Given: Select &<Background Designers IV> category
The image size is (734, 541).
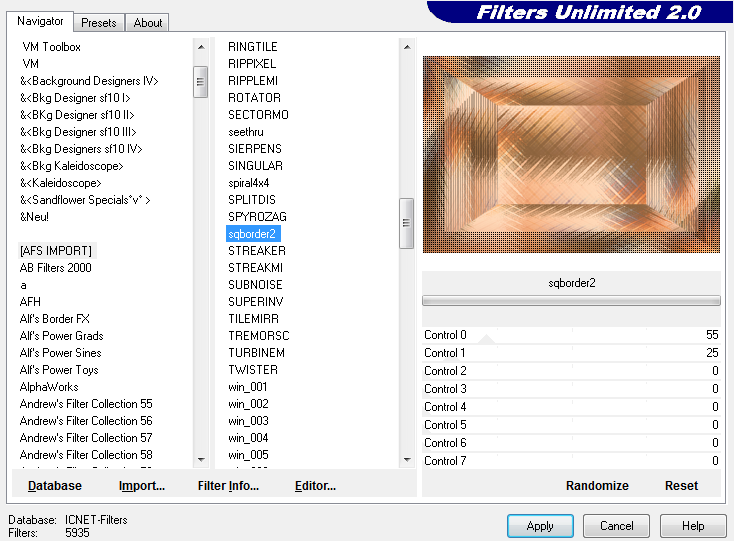Looking at the screenshot, I should pos(89,81).
